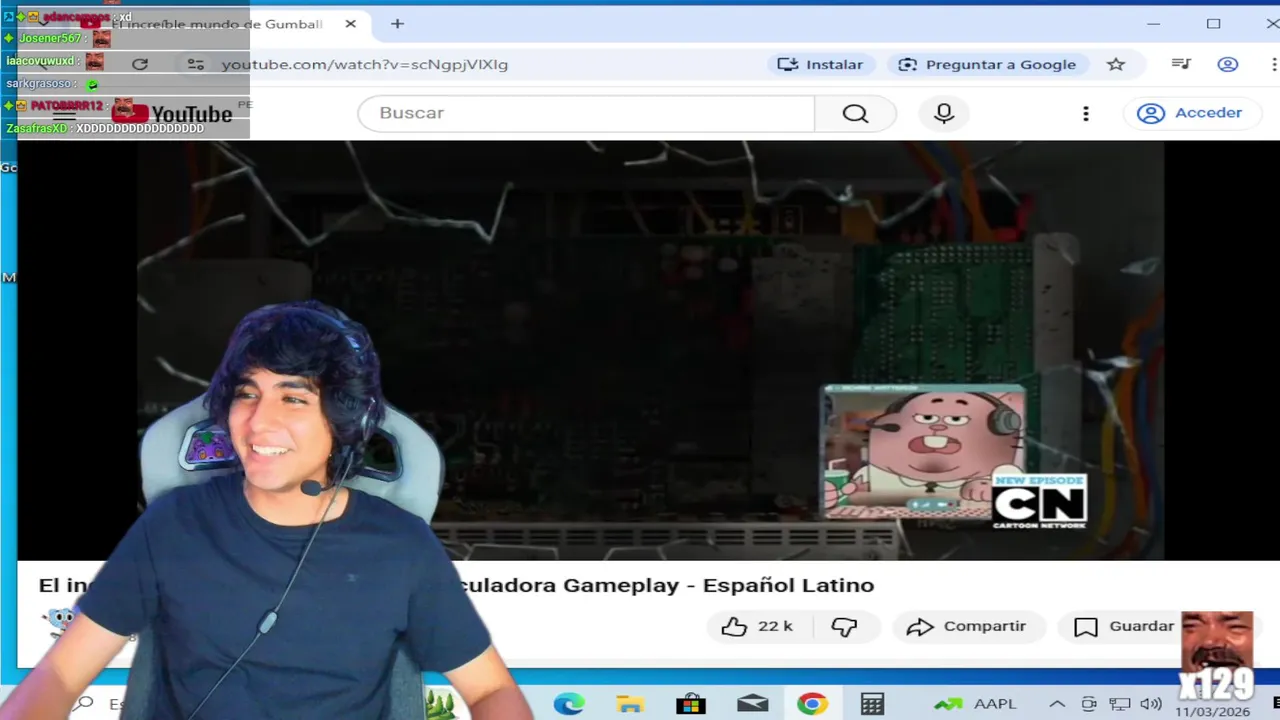The height and width of the screenshot is (720, 1280).
Task: Go to the YouTube home logo
Action: coord(173,113)
